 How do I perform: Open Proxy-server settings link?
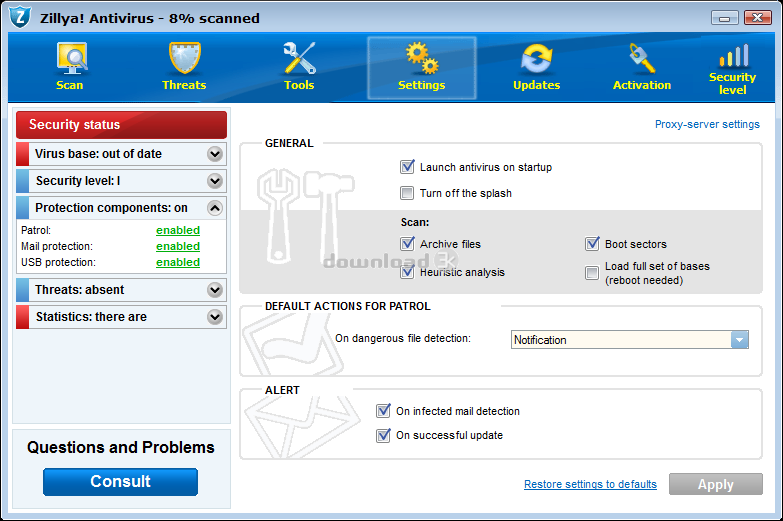707,124
